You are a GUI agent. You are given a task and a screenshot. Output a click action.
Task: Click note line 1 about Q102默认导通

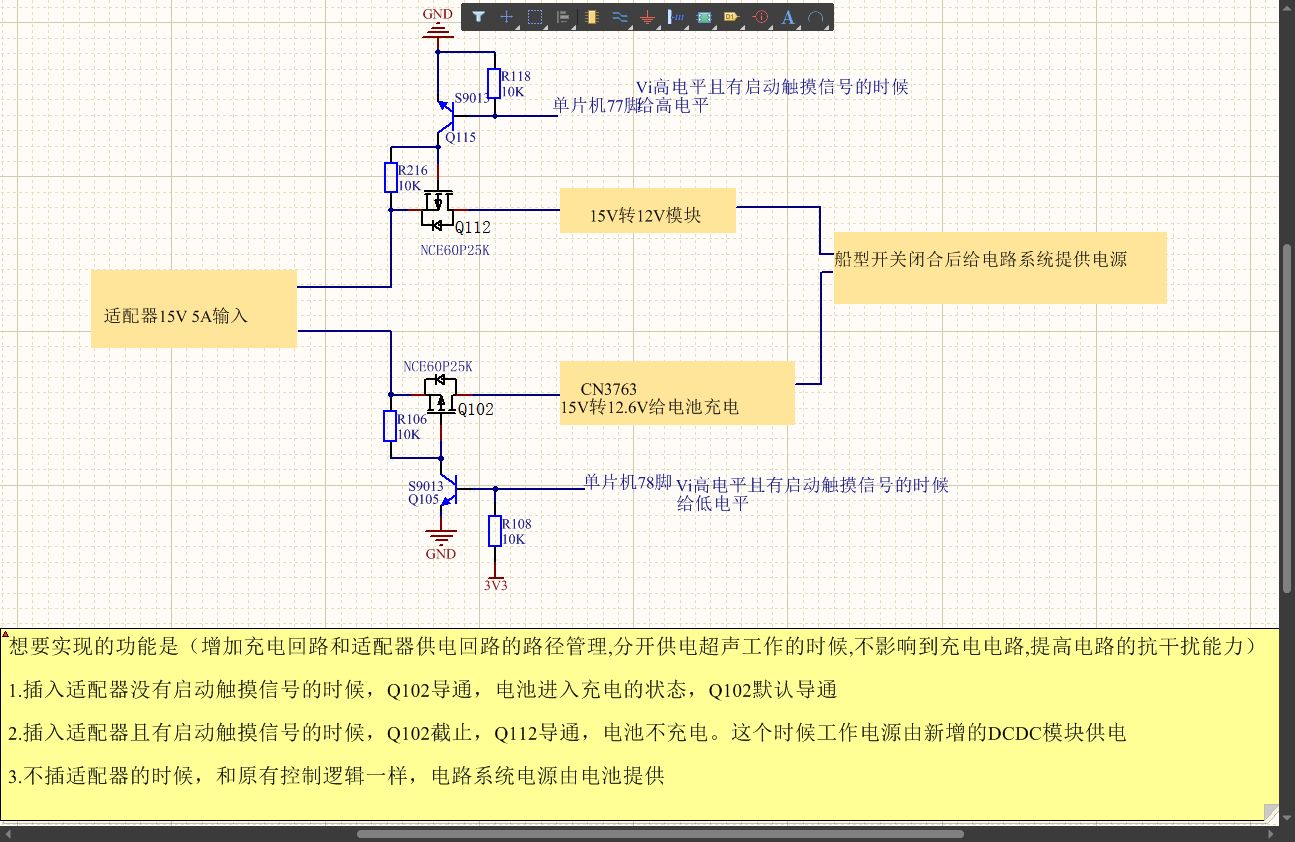(x=421, y=690)
